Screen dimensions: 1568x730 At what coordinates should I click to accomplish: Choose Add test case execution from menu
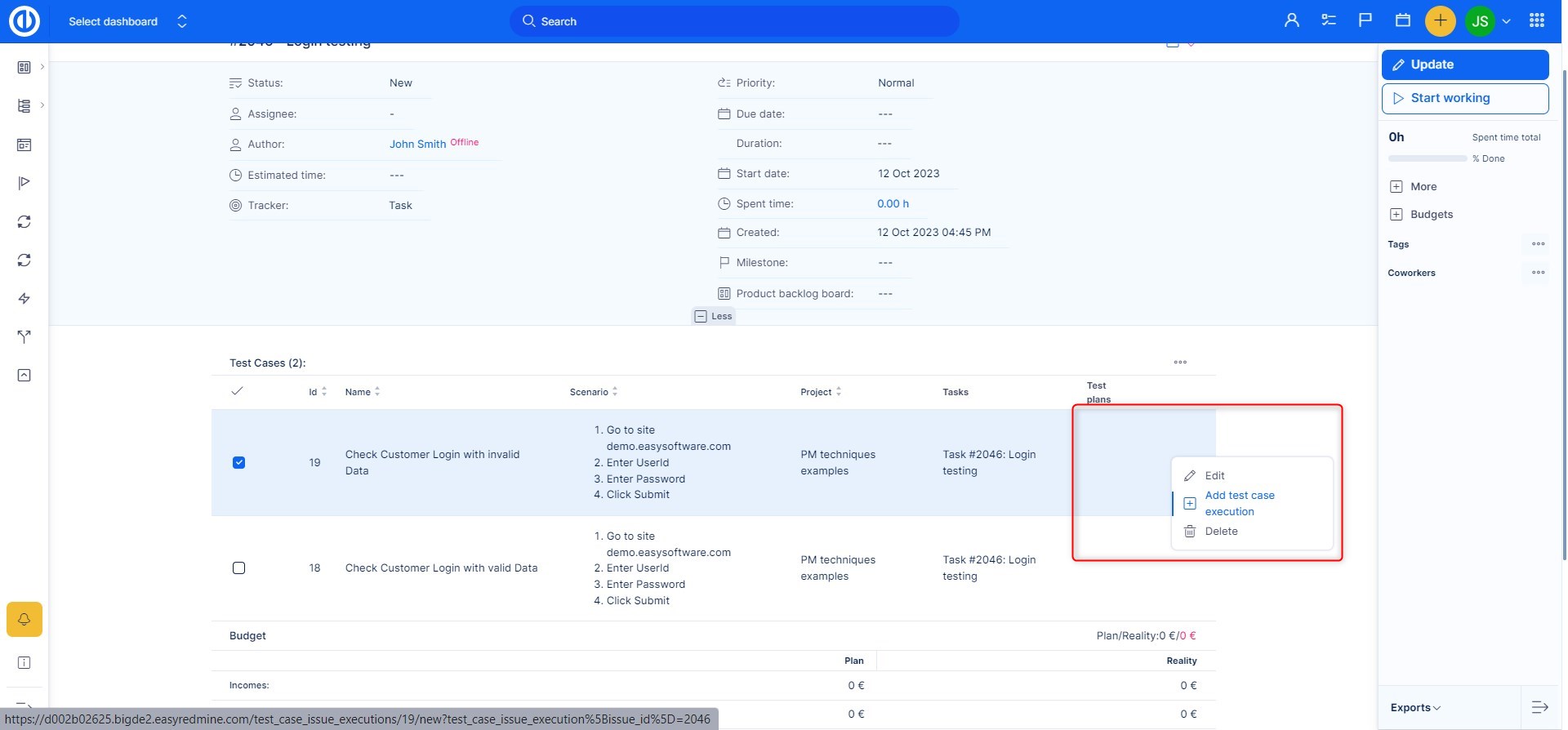[1239, 503]
